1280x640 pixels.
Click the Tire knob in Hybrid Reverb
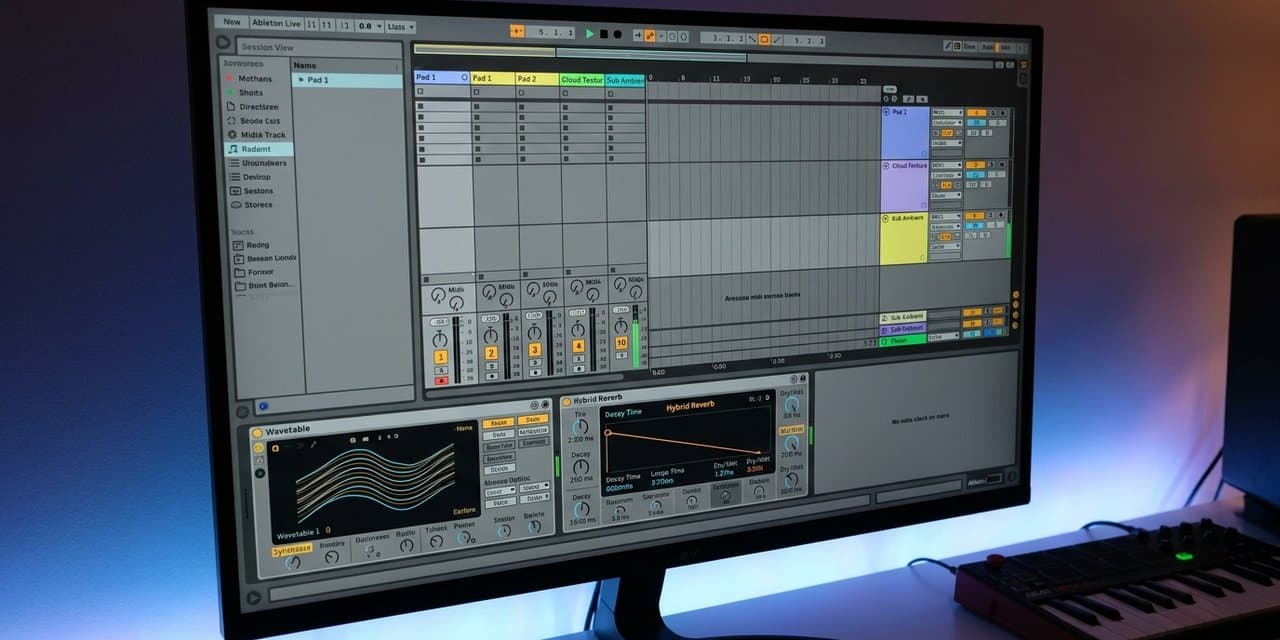click(581, 427)
